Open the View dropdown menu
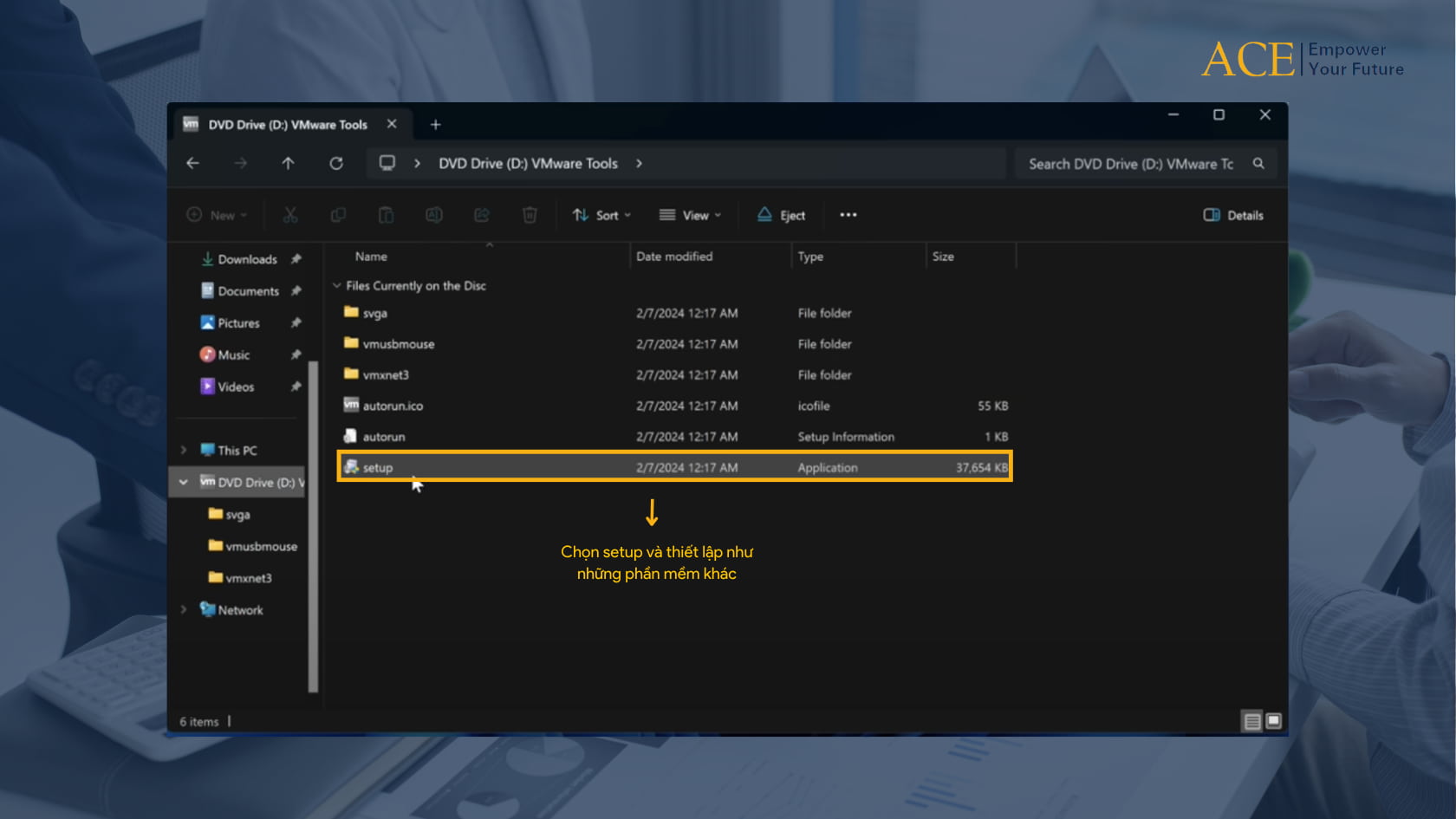 point(690,215)
